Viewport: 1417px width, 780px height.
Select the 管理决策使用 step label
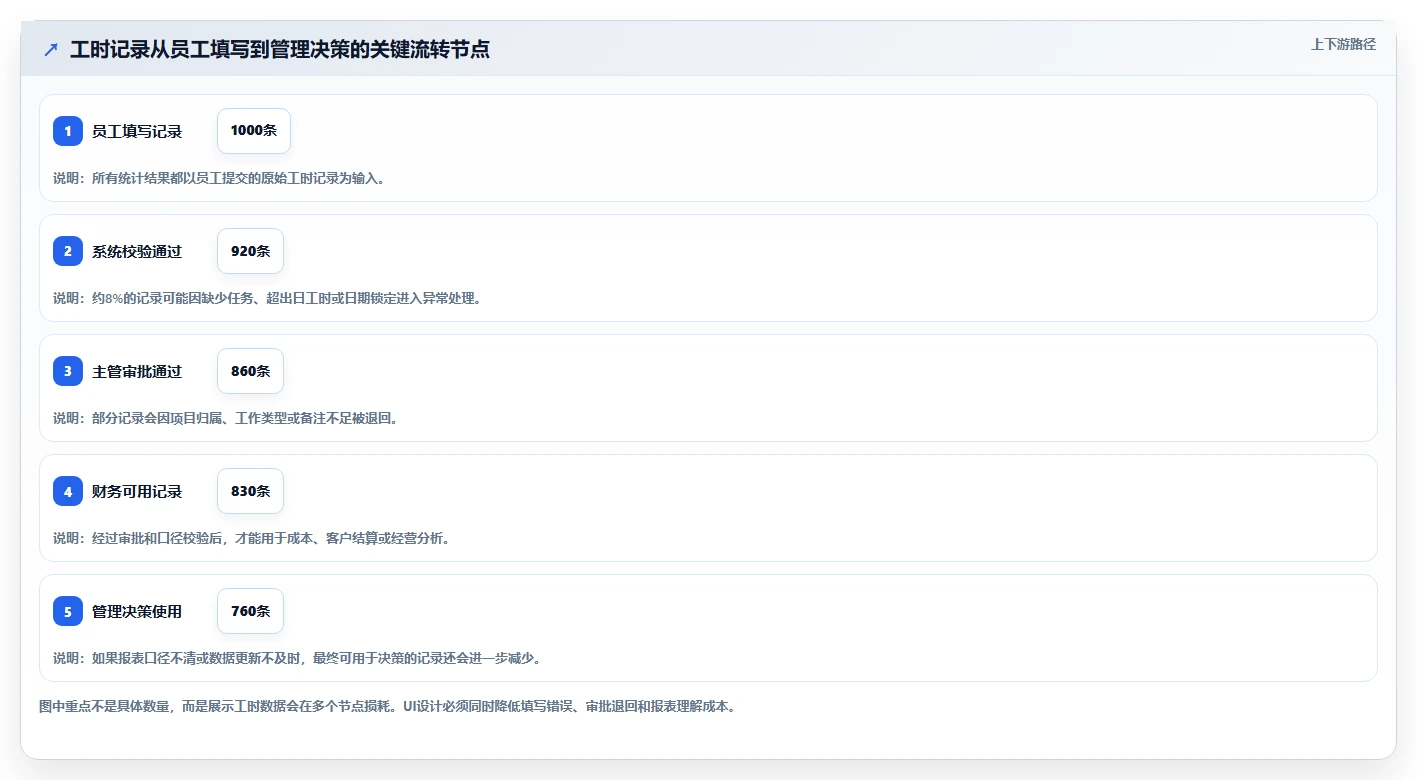[137, 611]
